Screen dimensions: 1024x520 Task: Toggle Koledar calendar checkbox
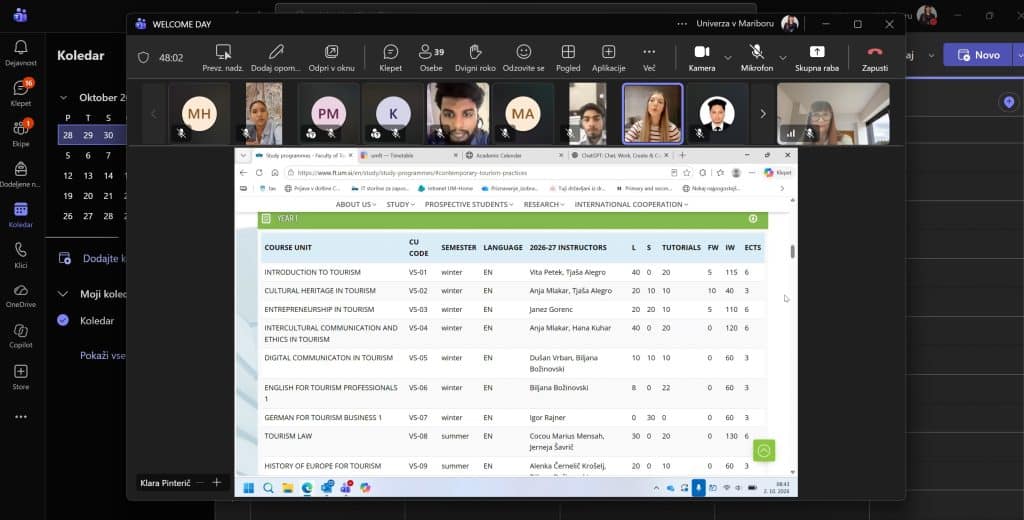(63, 320)
